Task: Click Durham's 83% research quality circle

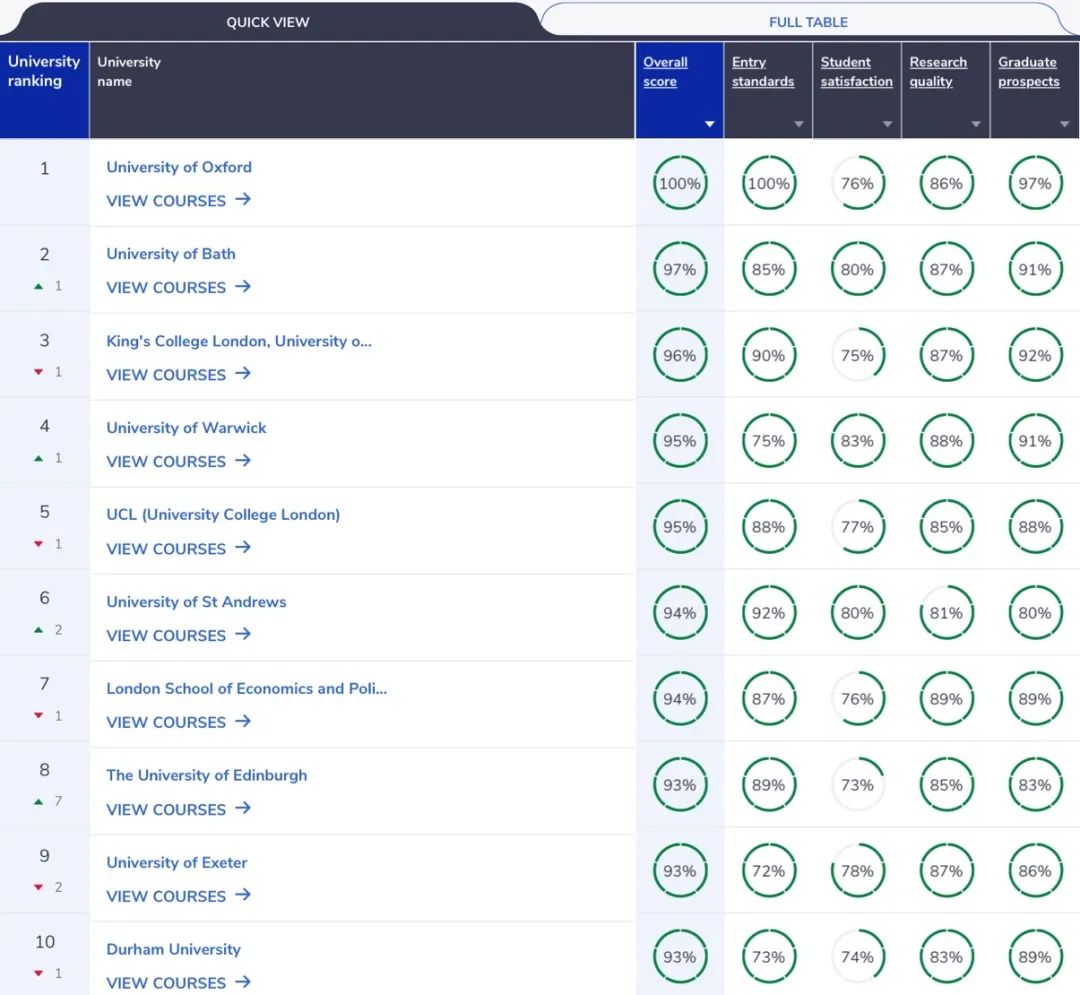Action: (x=946, y=957)
